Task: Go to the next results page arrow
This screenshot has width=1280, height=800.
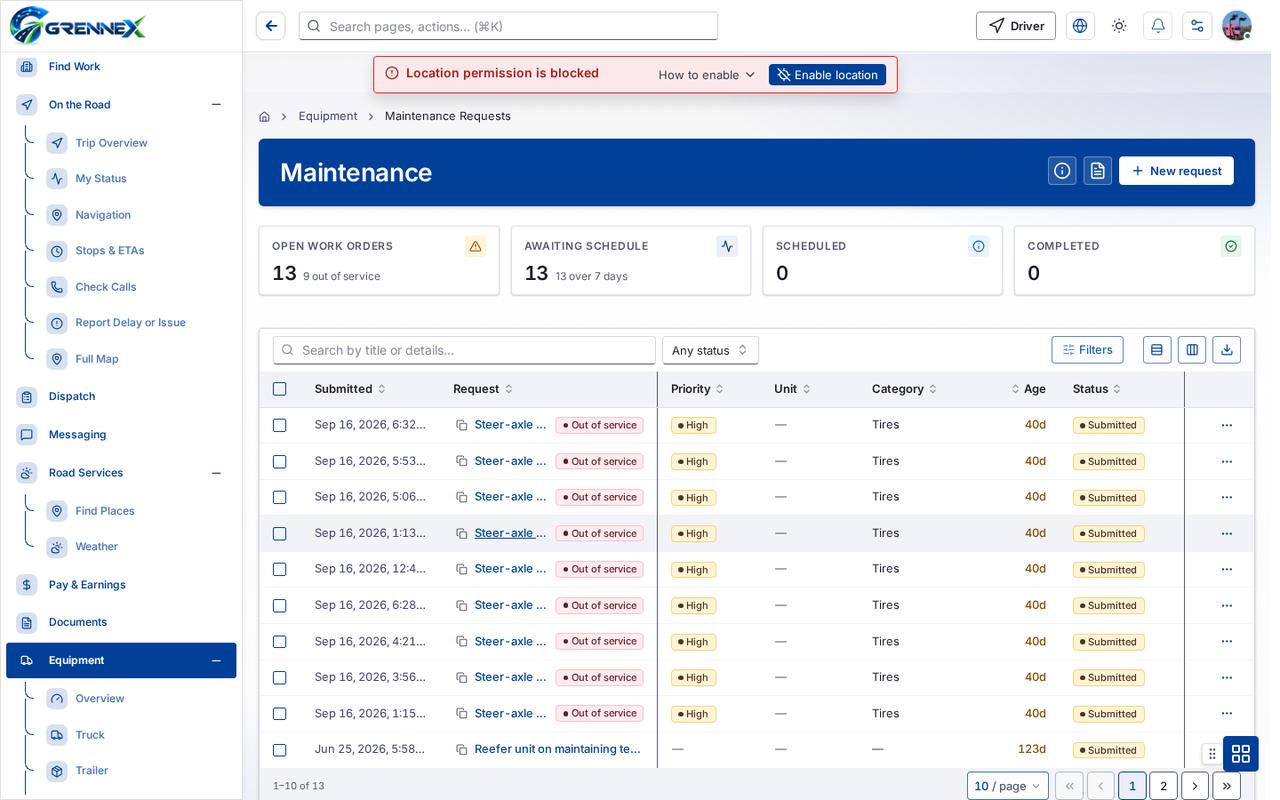Action: click(1195, 786)
